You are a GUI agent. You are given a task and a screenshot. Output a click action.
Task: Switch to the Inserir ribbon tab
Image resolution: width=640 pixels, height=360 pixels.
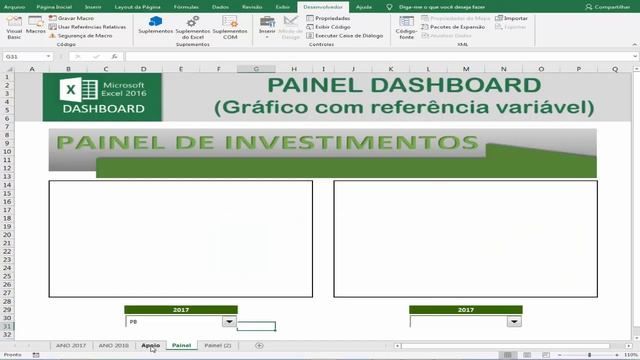pyautogui.click(x=93, y=7)
